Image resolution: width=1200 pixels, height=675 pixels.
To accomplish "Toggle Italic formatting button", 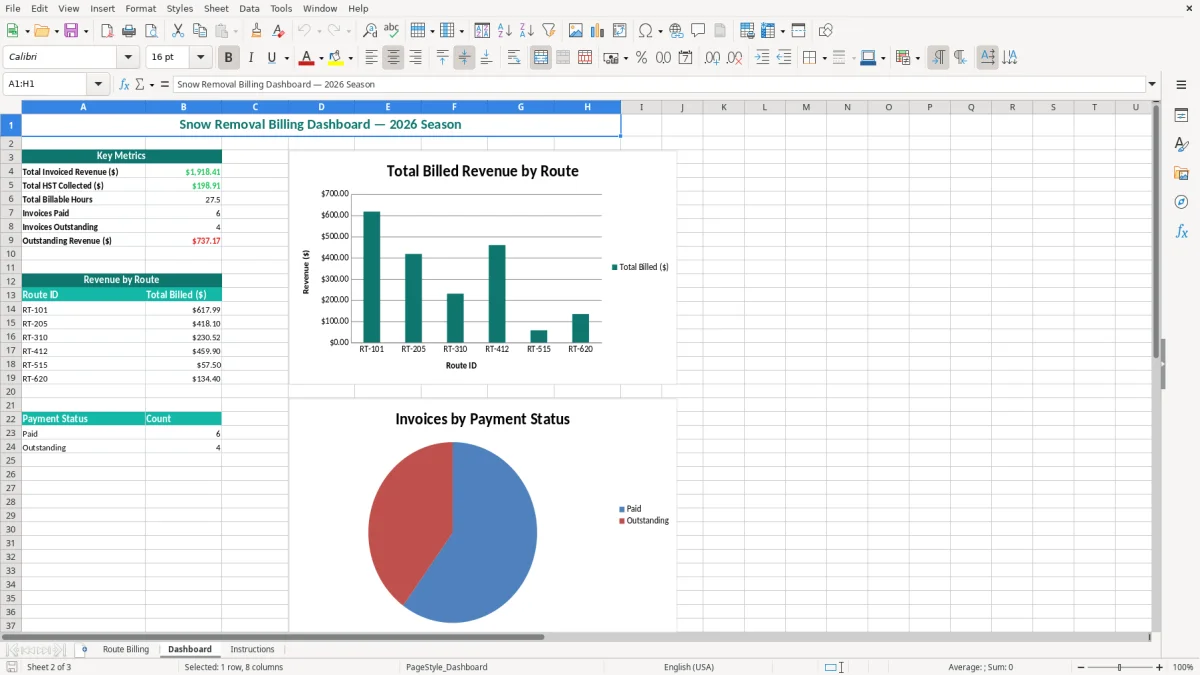I will click(x=250, y=58).
